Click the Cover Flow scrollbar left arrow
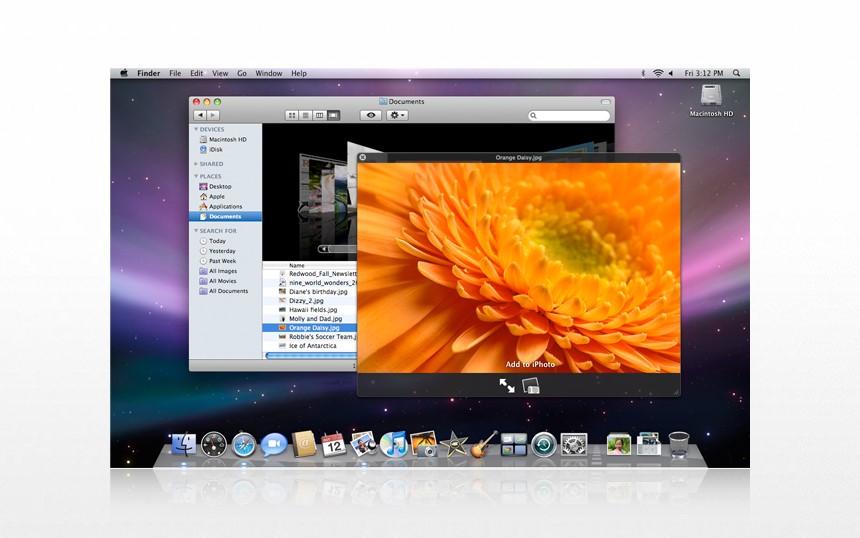Image resolution: width=860 pixels, height=538 pixels. (x=324, y=249)
